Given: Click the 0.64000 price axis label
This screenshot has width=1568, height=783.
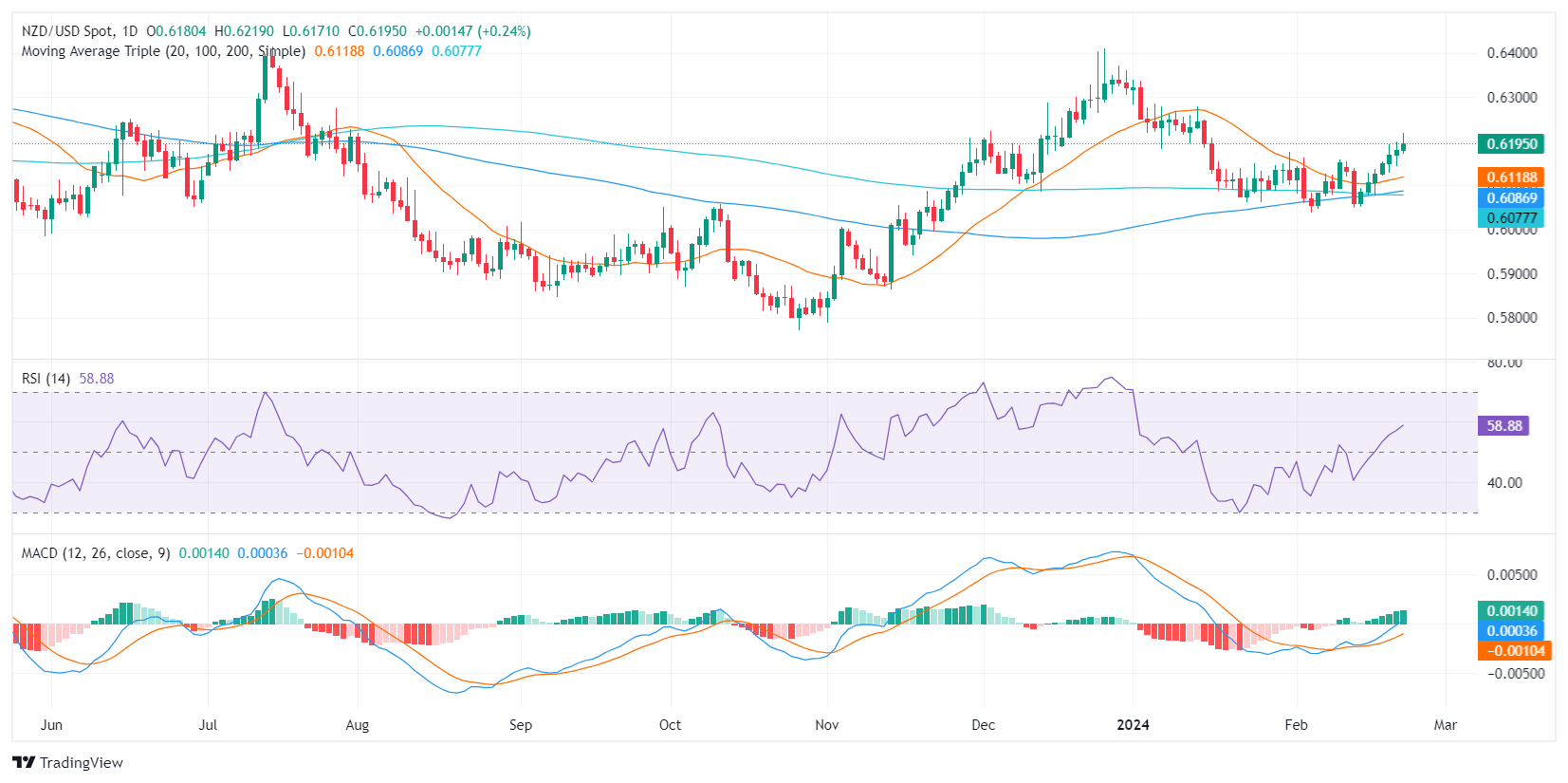Looking at the screenshot, I should coord(1512,53).
